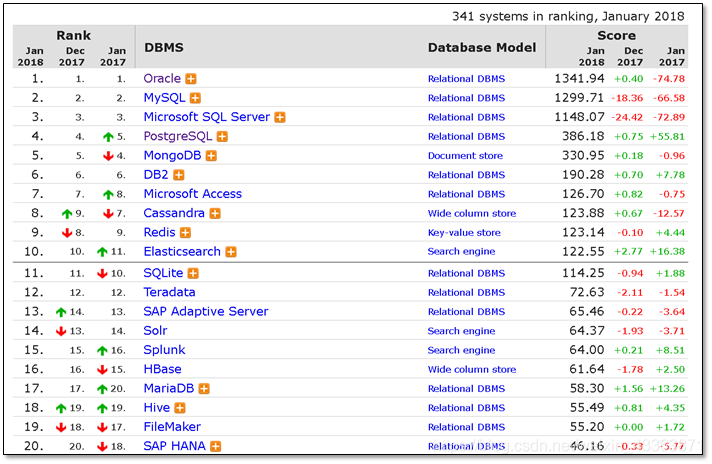
Task: Click red down arrow in MongoDB row
Action: (x=108, y=156)
